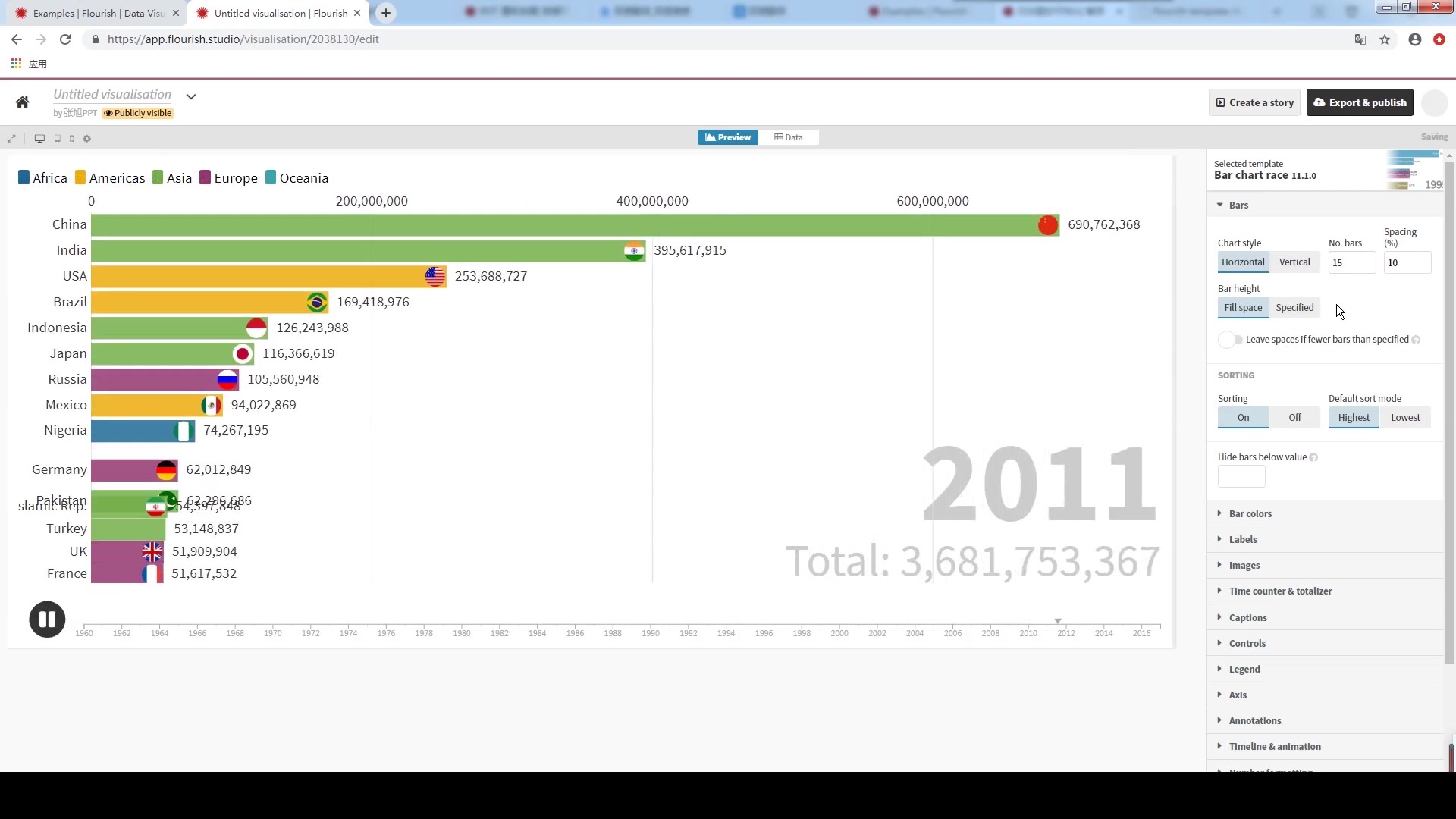Reload the page in the browser
Screen dimensions: 1456x819
pos(65,39)
